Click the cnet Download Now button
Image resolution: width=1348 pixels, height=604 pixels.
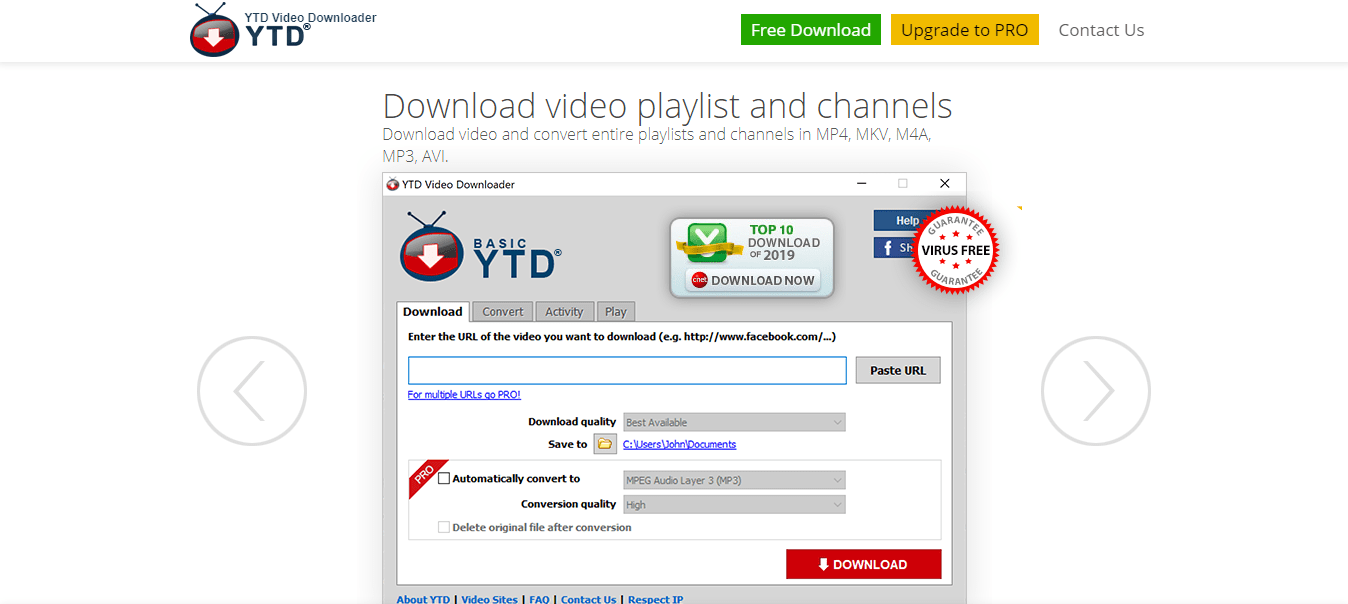coord(753,280)
